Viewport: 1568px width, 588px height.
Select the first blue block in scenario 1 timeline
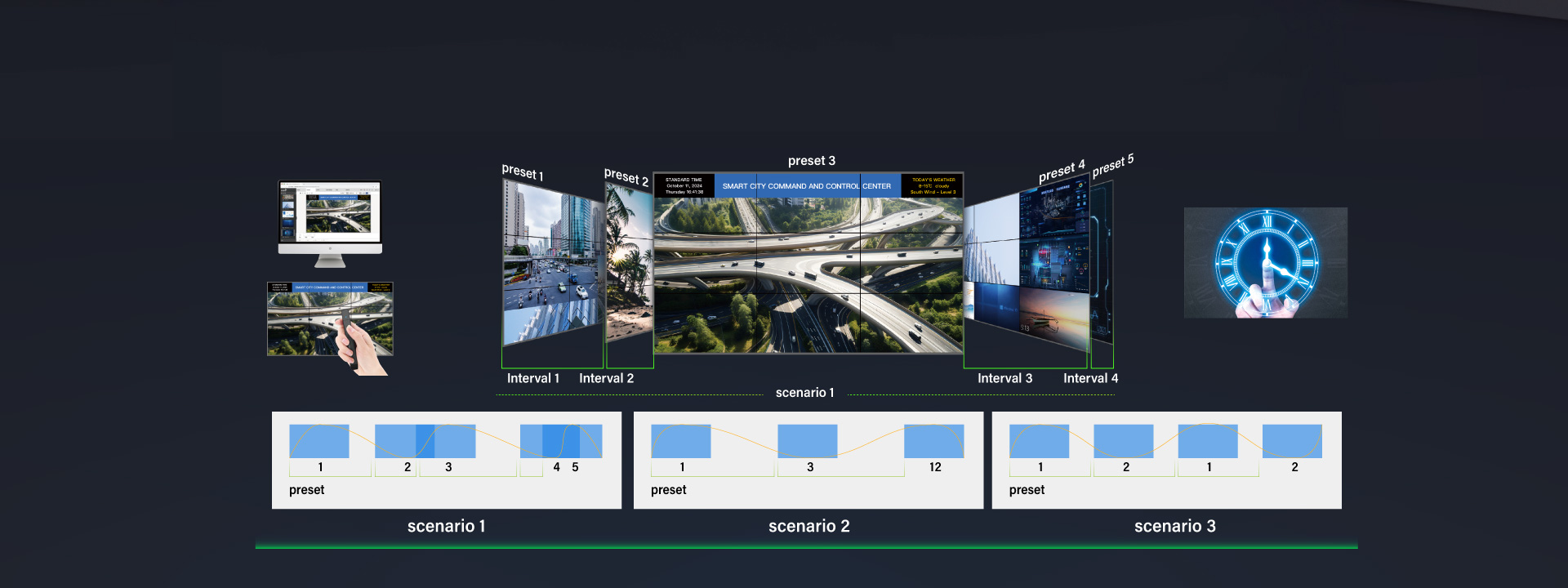coord(319,441)
